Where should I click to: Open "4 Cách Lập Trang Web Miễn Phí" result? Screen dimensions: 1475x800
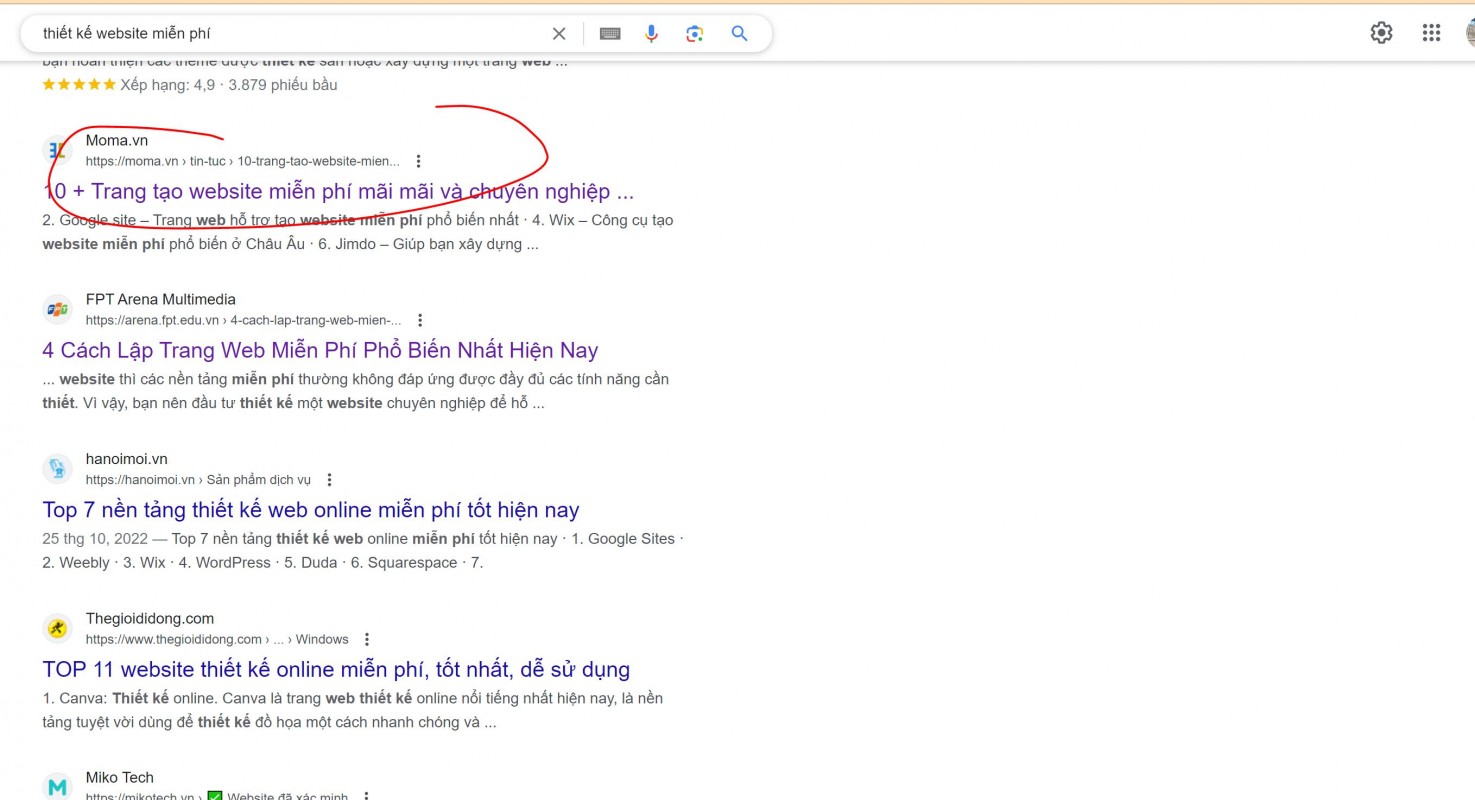click(x=320, y=350)
